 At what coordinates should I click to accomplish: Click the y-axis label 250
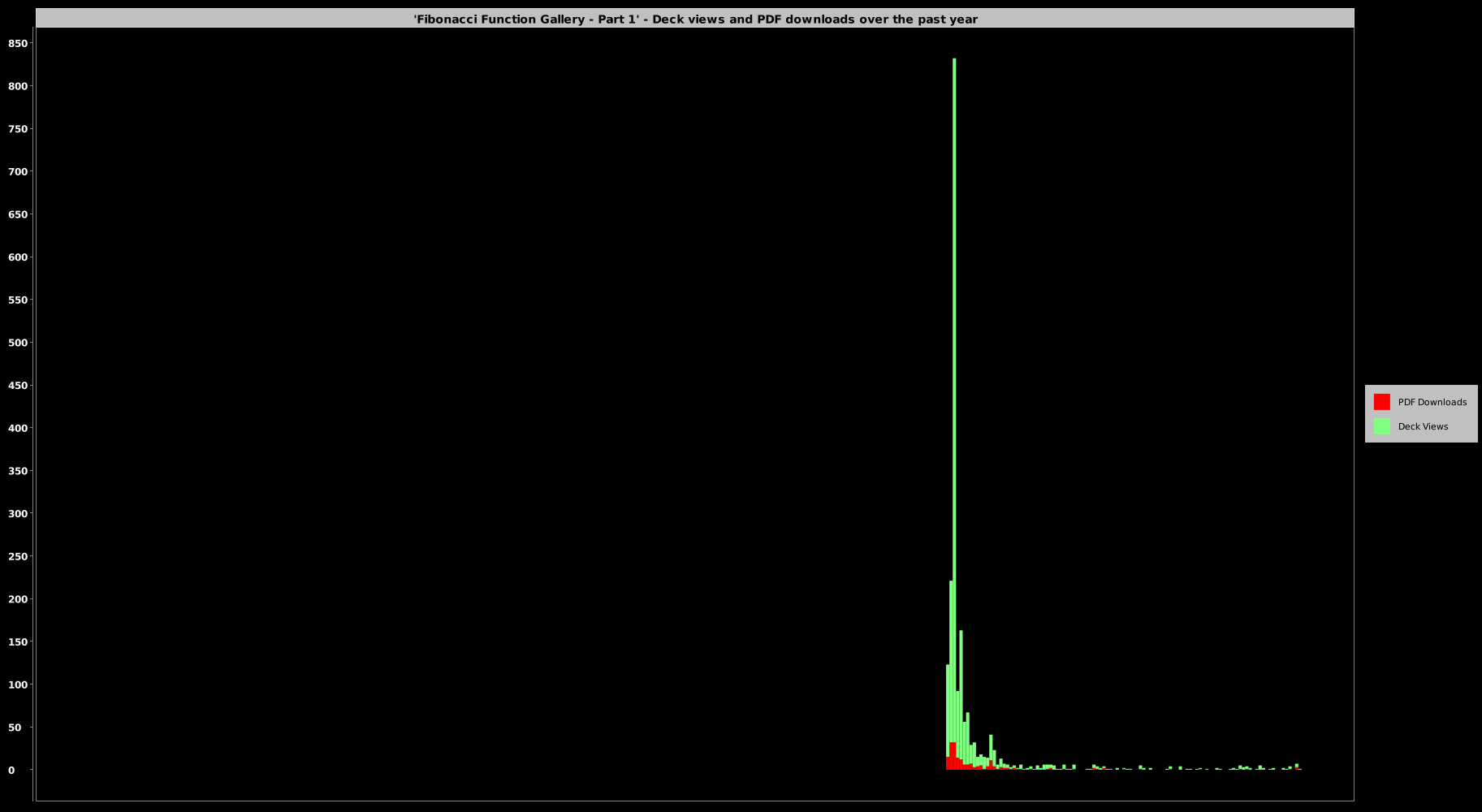[18, 556]
